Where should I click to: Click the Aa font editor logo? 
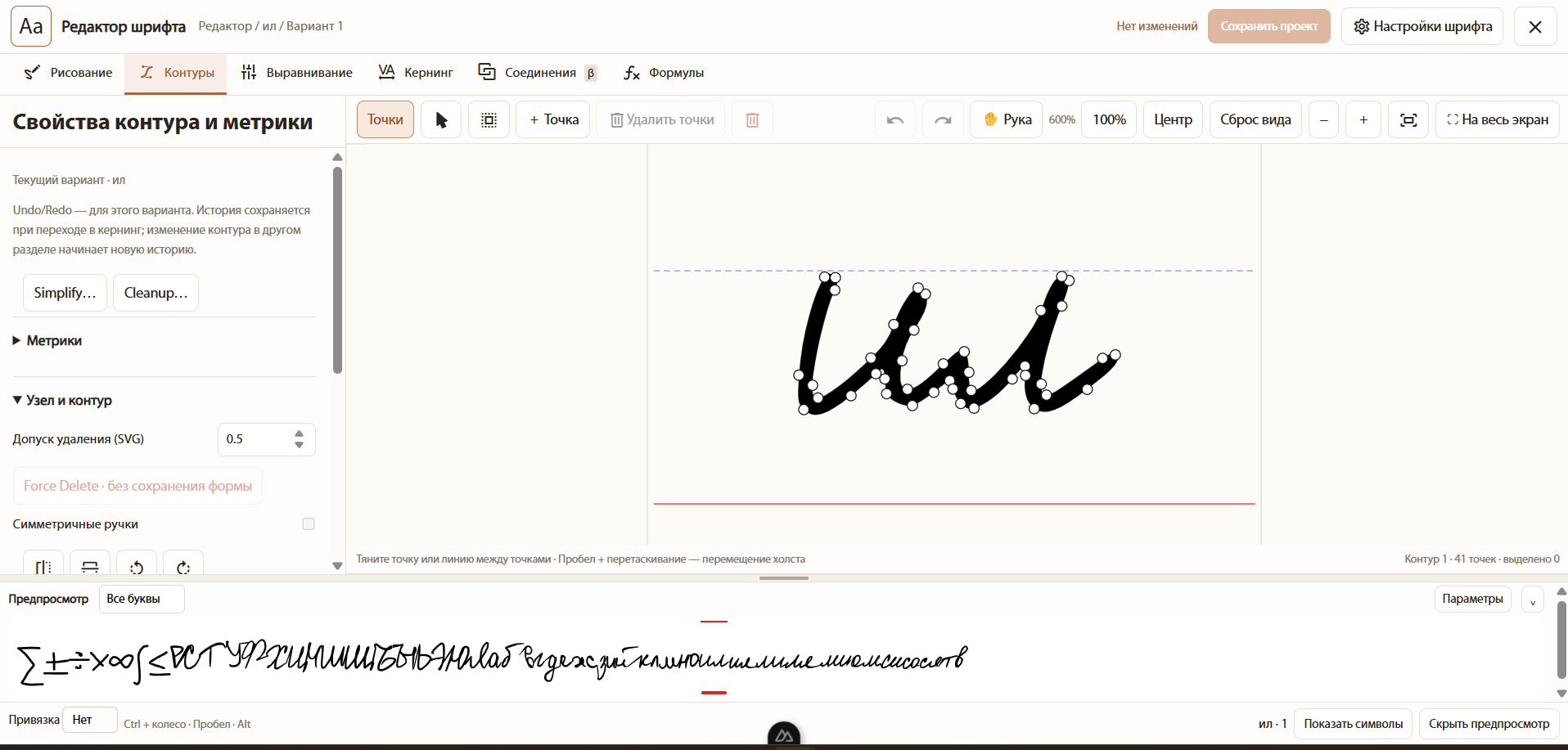pyautogui.click(x=31, y=26)
